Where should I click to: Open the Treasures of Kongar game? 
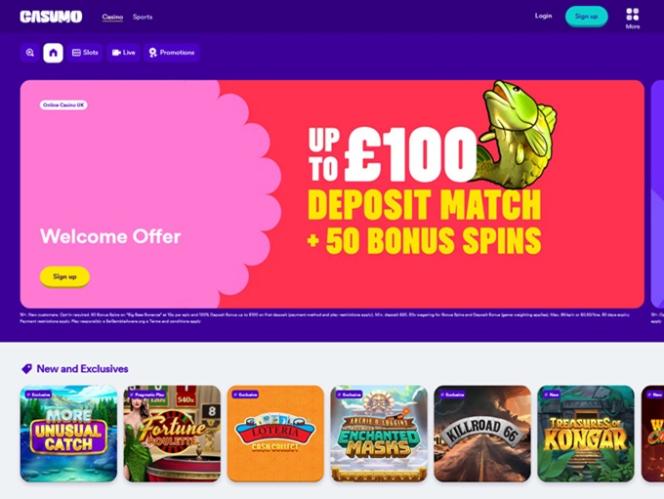point(586,433)
